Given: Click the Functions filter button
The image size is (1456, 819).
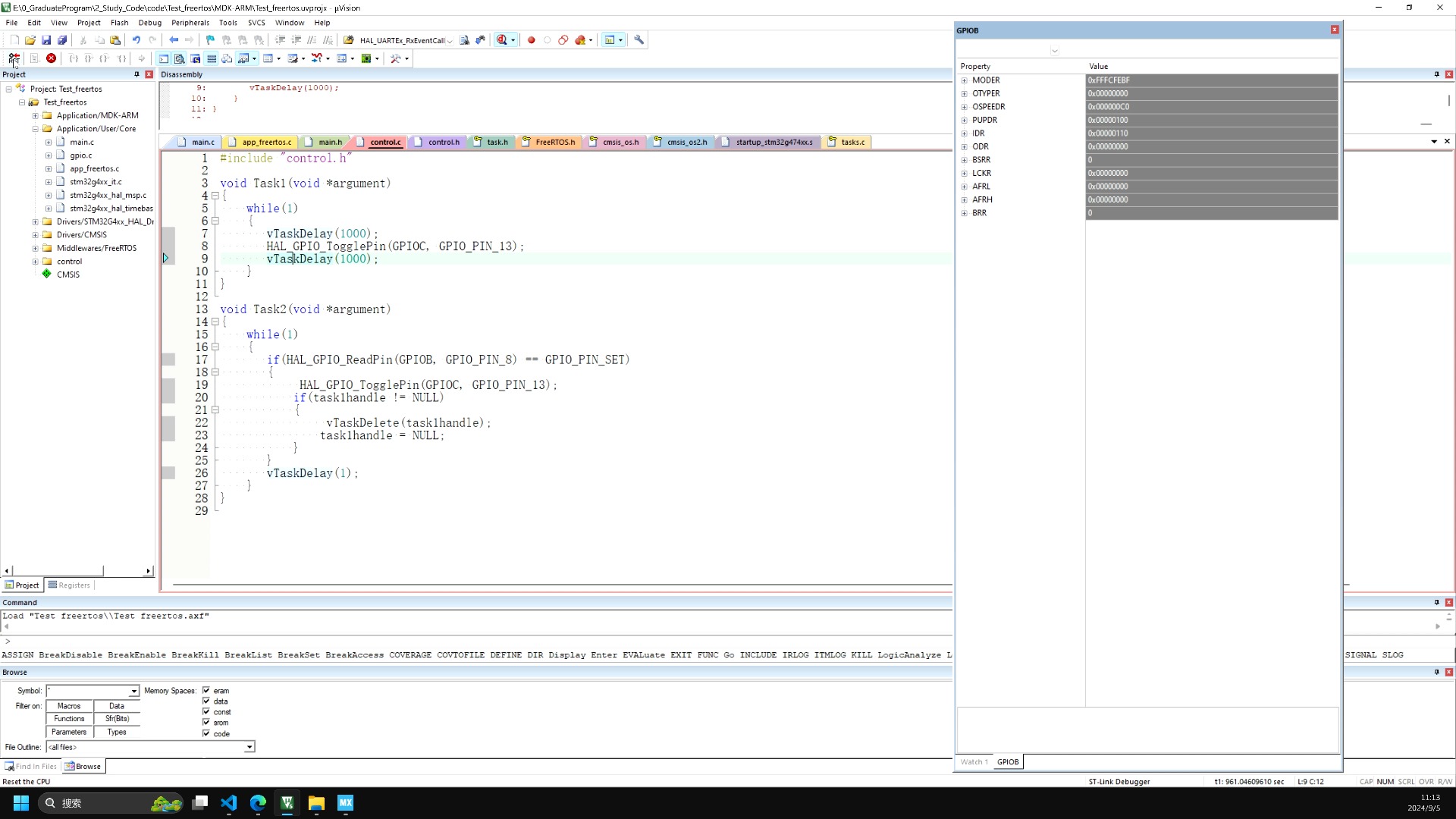Looking at the screenshot, I should 69,719.
